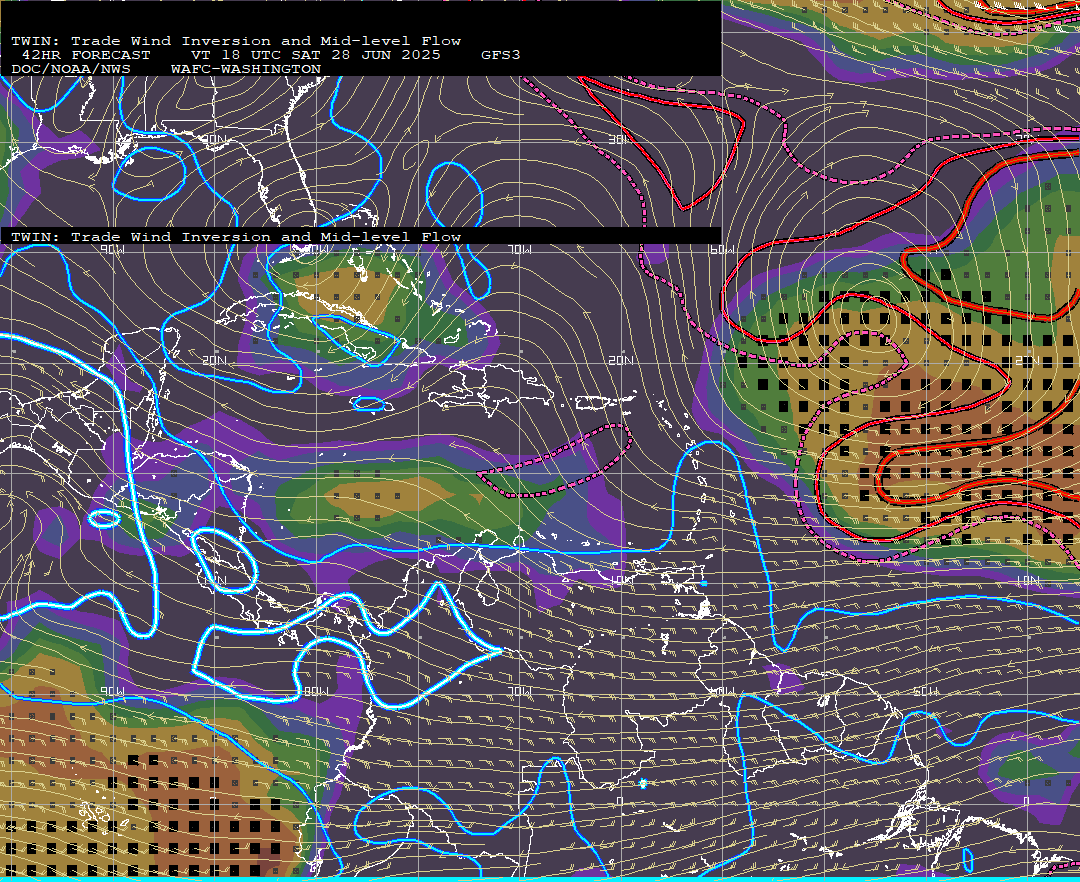Click the '50W' longitude label
Image resolution: width=1080 pixels, height=882 pixels.
pyautogui.click(x=925, y=692)
